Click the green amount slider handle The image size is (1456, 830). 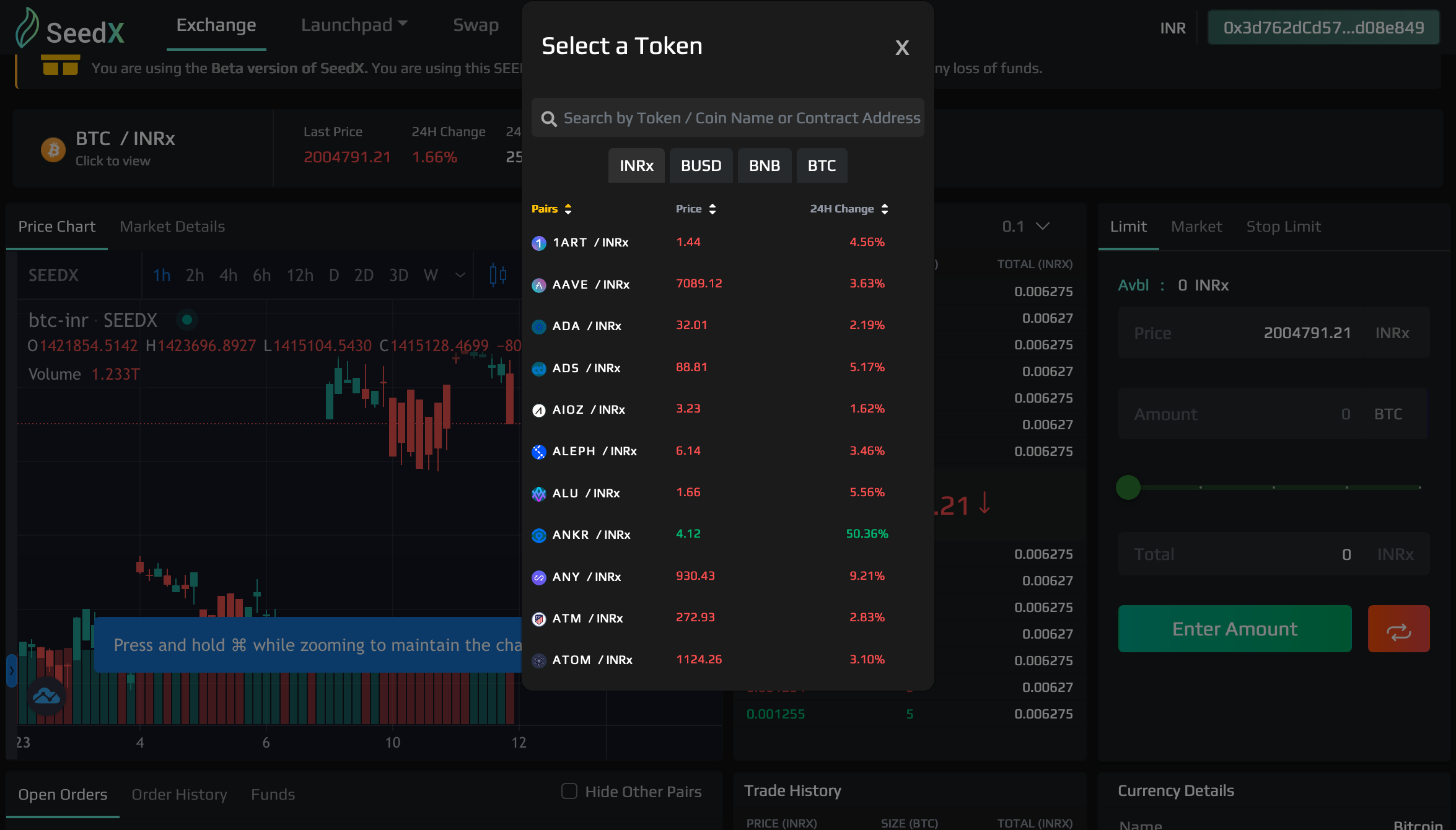tap(1128, 487)
